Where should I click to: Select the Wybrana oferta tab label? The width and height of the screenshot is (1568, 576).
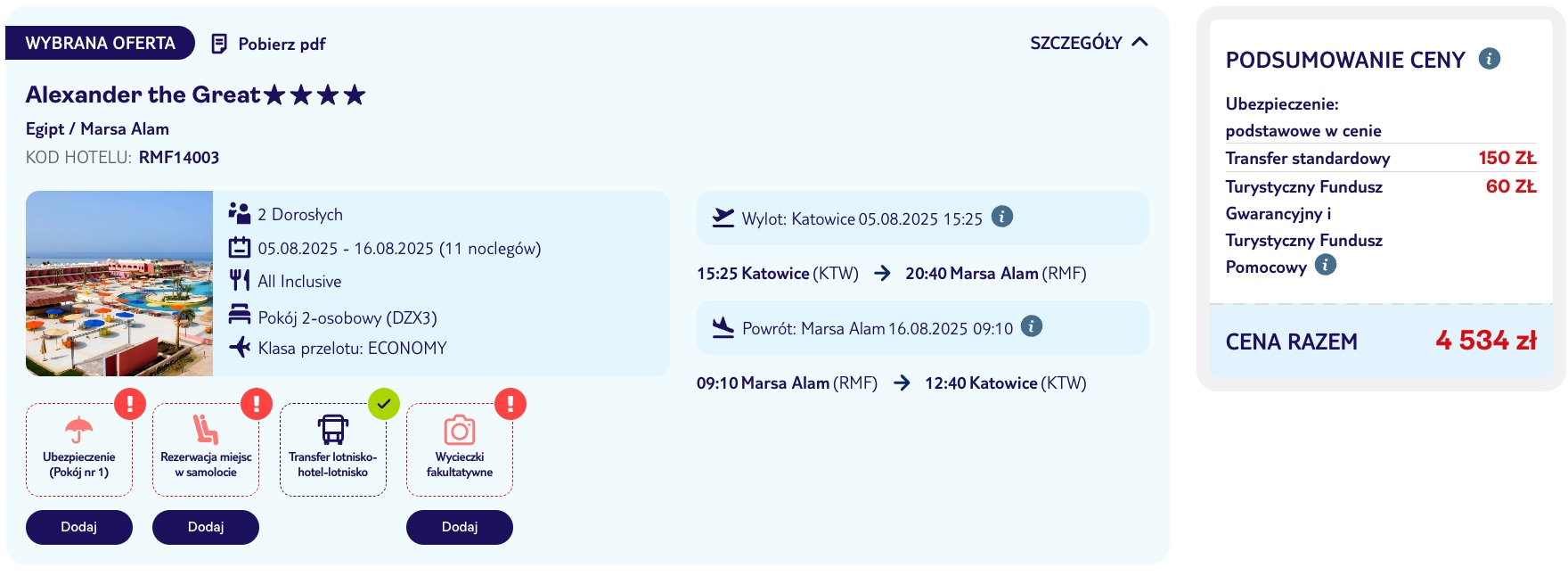coord(100,43)
